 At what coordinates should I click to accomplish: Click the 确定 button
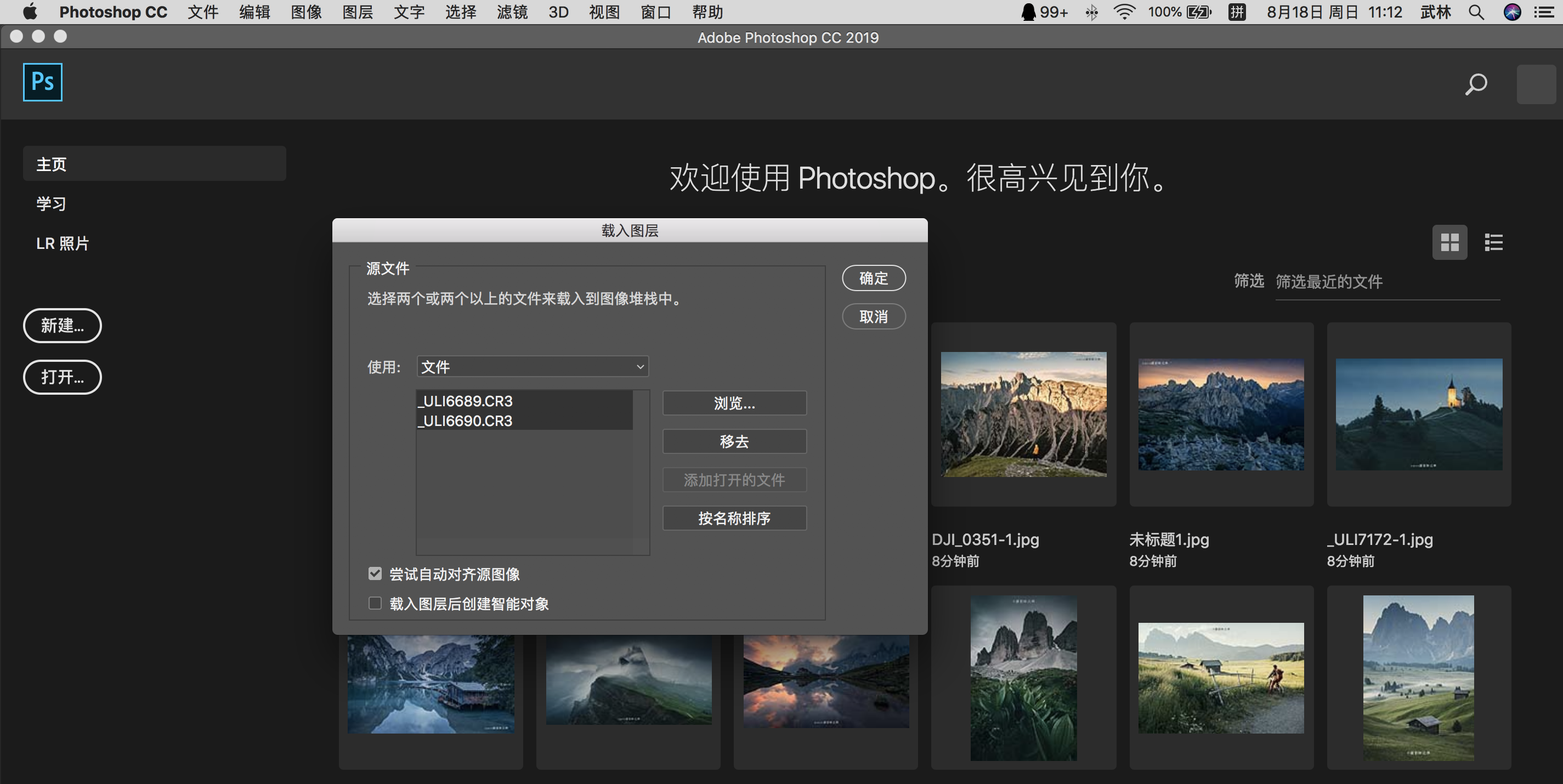[x=873, y=279]
